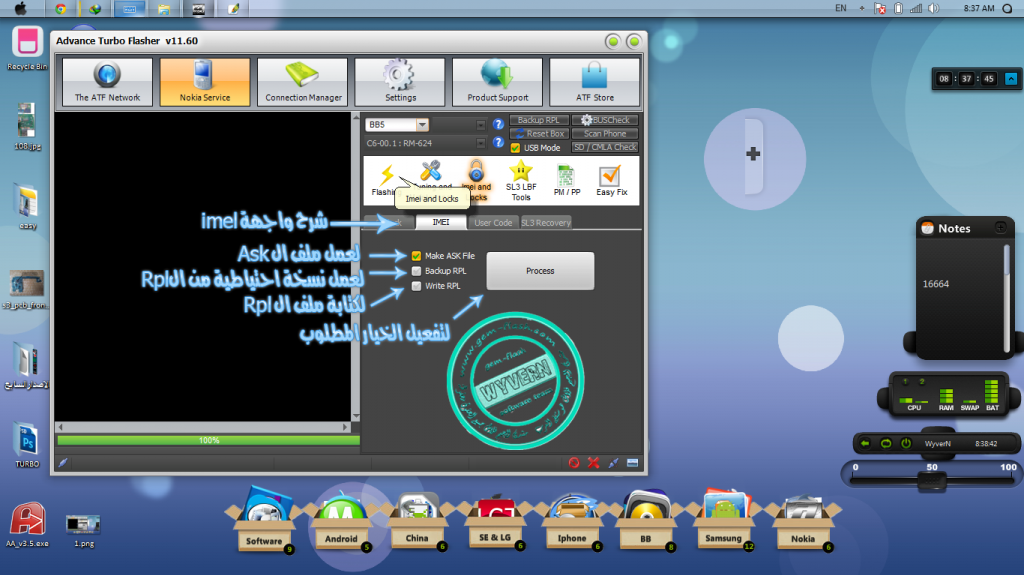Select the TURBO Photoshop file on desktop
Screen dimensions: 1024x575
(x=27, y=445)
